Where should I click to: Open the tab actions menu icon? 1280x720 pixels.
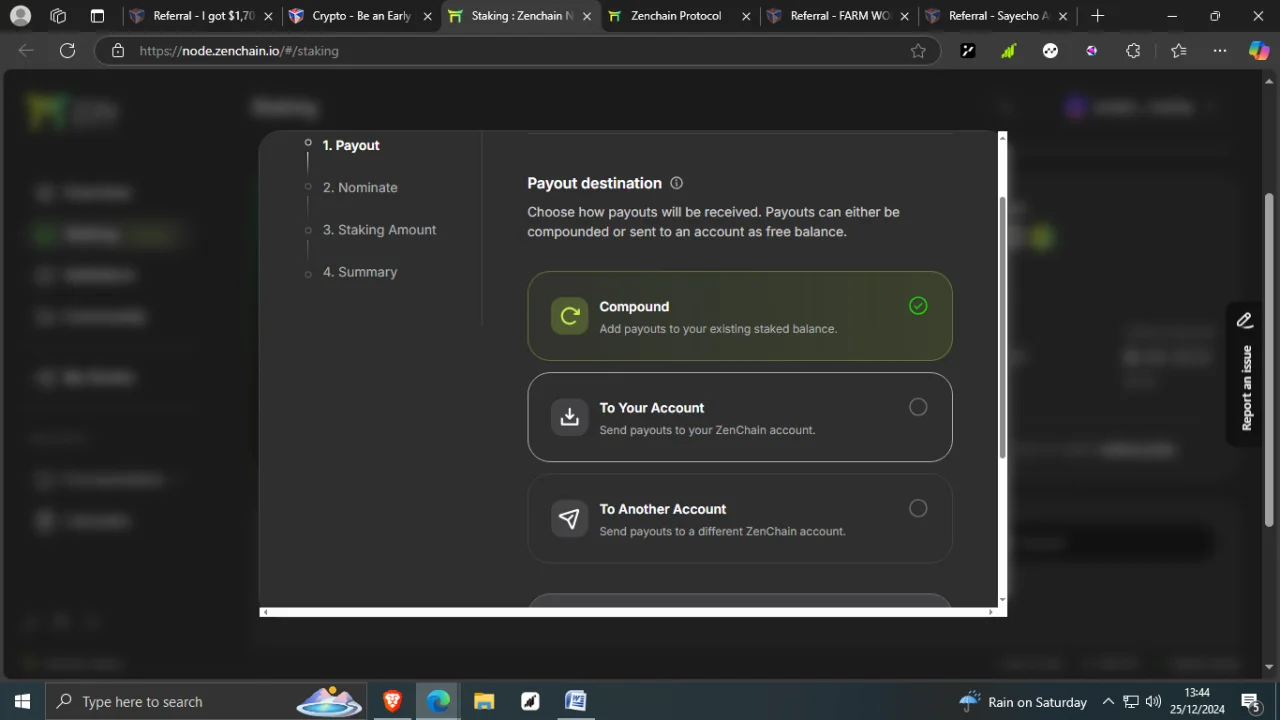97,16
